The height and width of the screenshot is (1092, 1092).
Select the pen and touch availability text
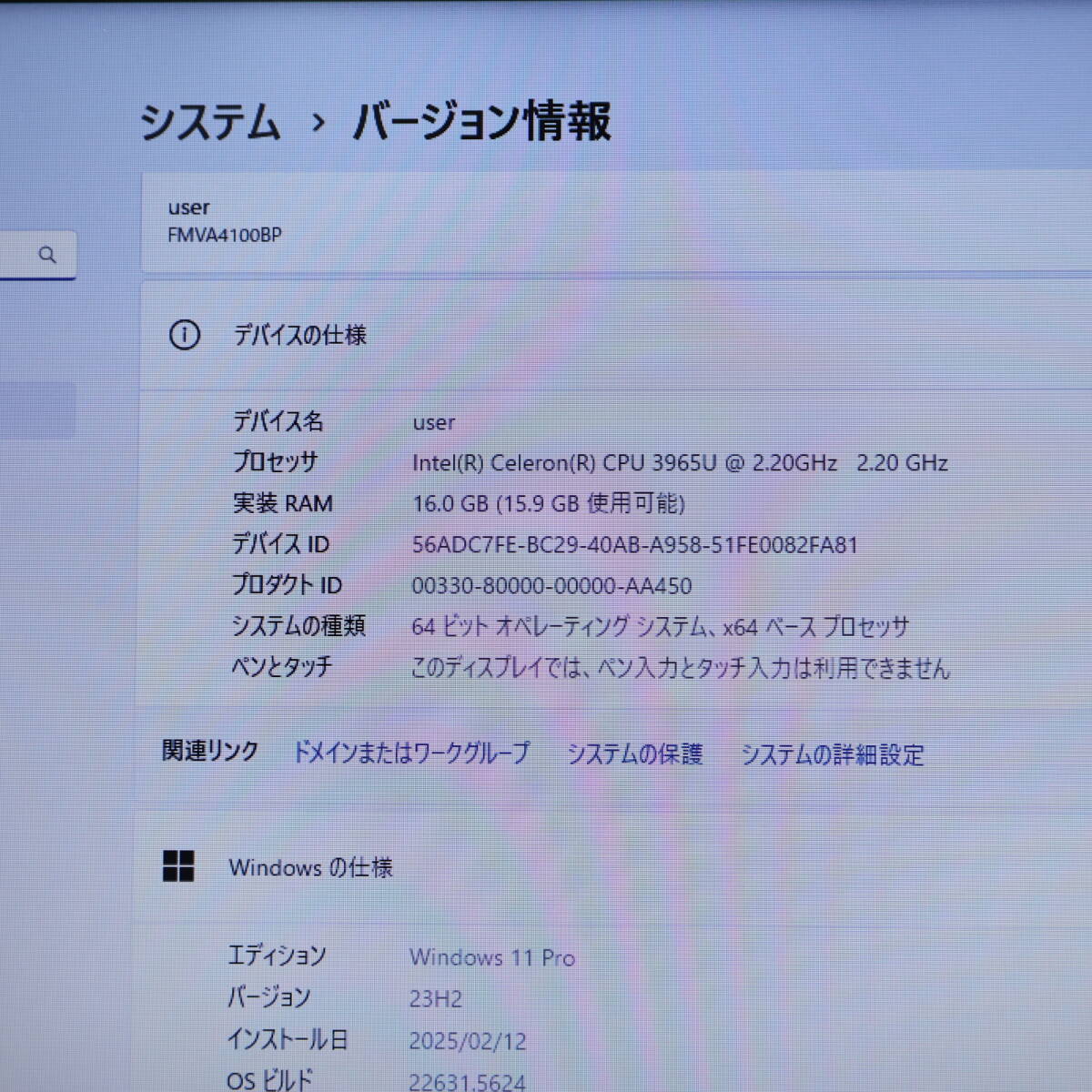680,669
